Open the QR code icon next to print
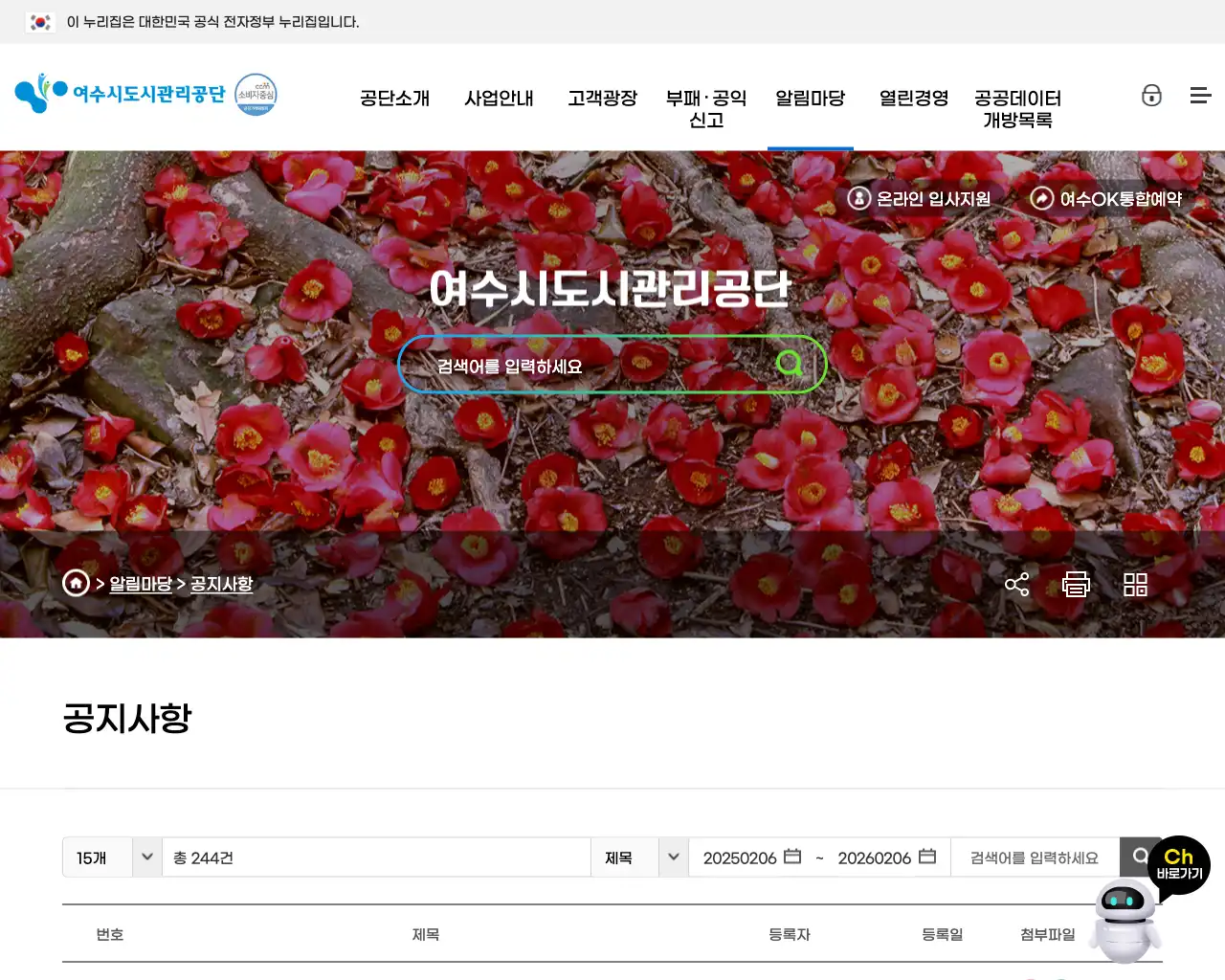This screenshot has height=980, width=1225. 1135,584
